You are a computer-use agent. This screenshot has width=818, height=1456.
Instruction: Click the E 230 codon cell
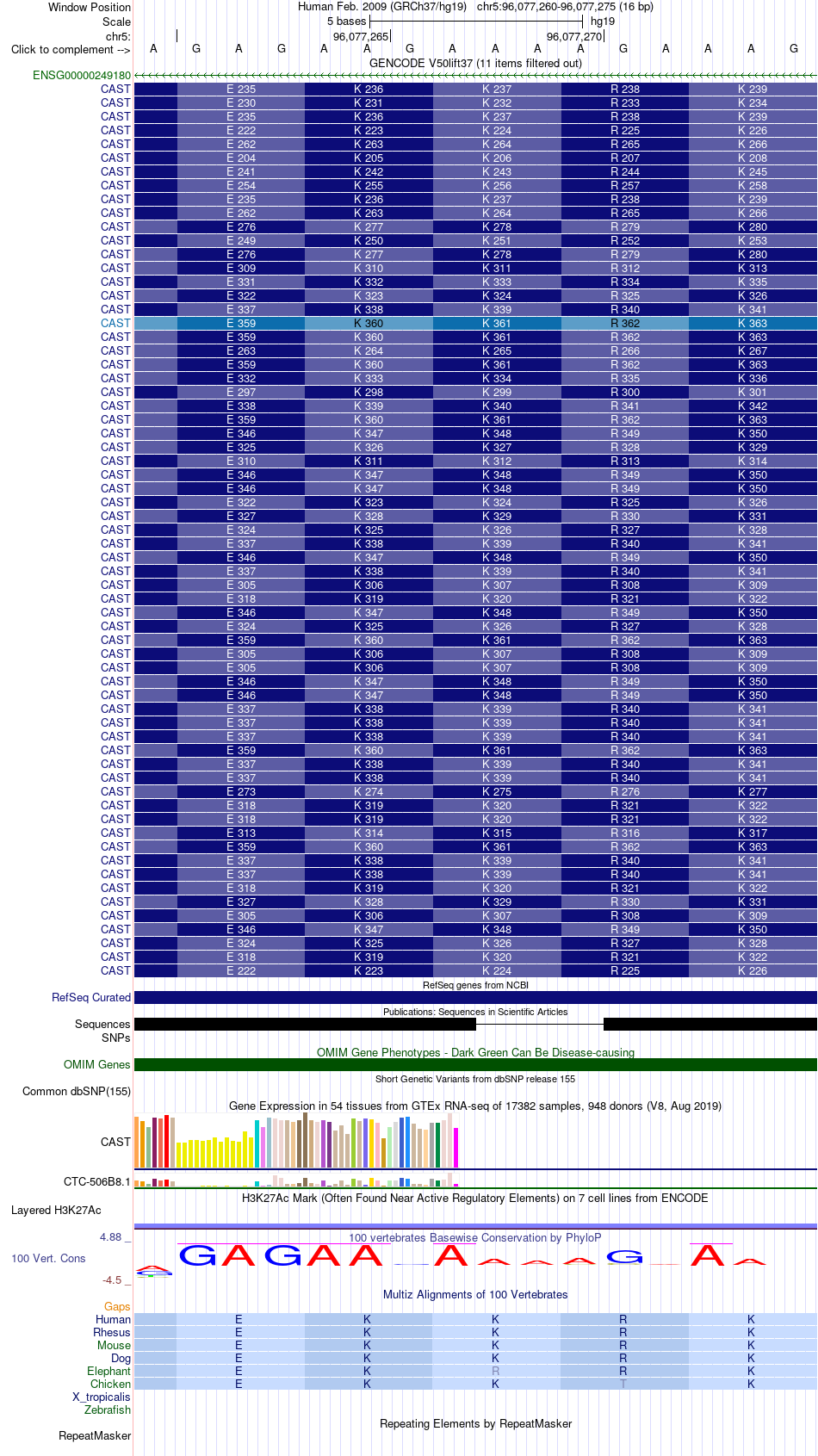241,103
